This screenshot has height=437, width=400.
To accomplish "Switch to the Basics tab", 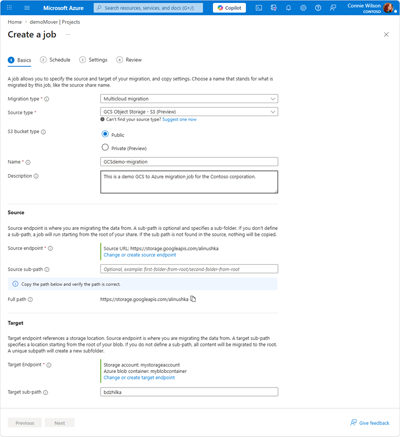I will click(20, 60).
